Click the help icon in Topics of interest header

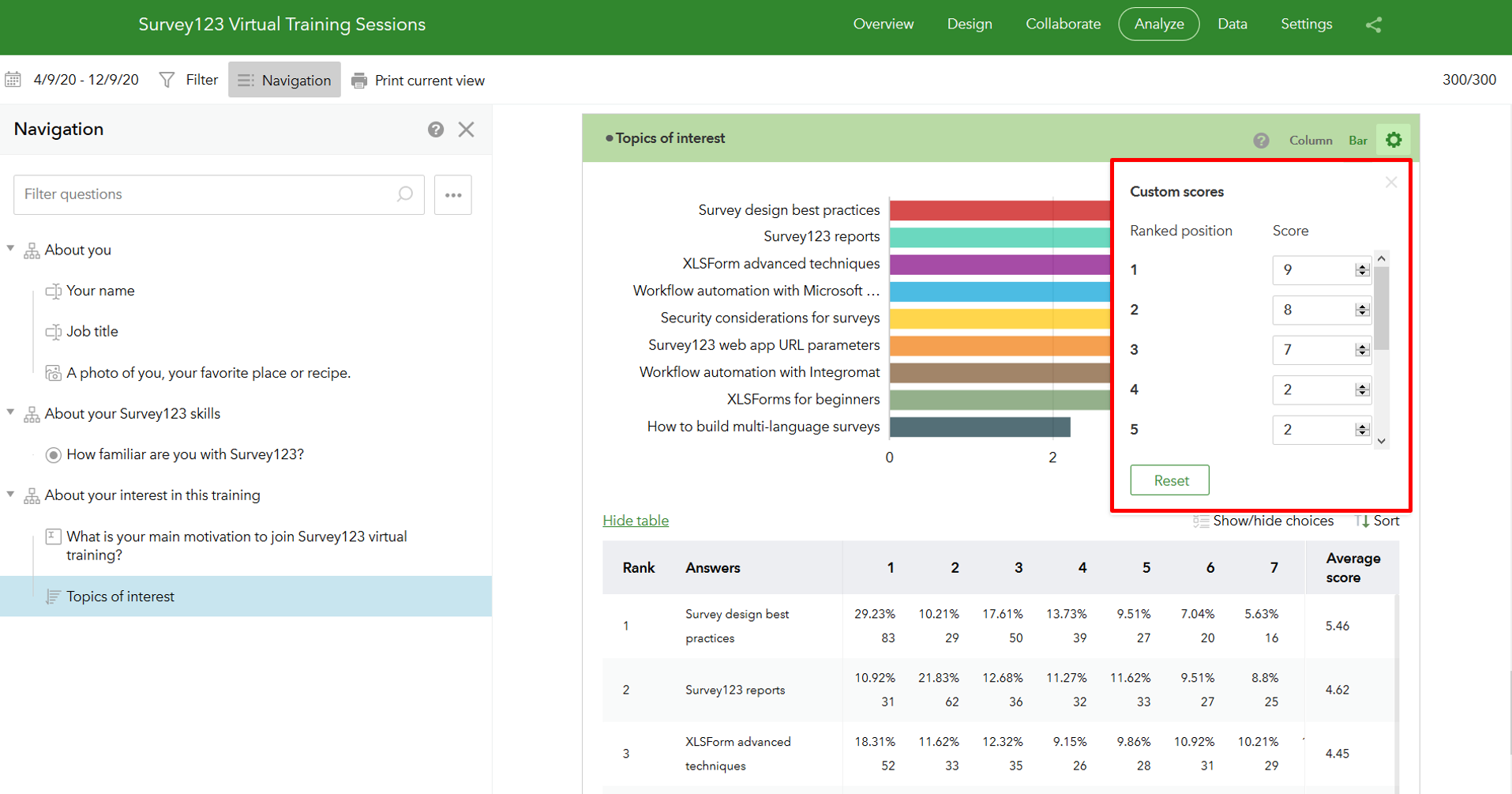tap(1262, 140)
